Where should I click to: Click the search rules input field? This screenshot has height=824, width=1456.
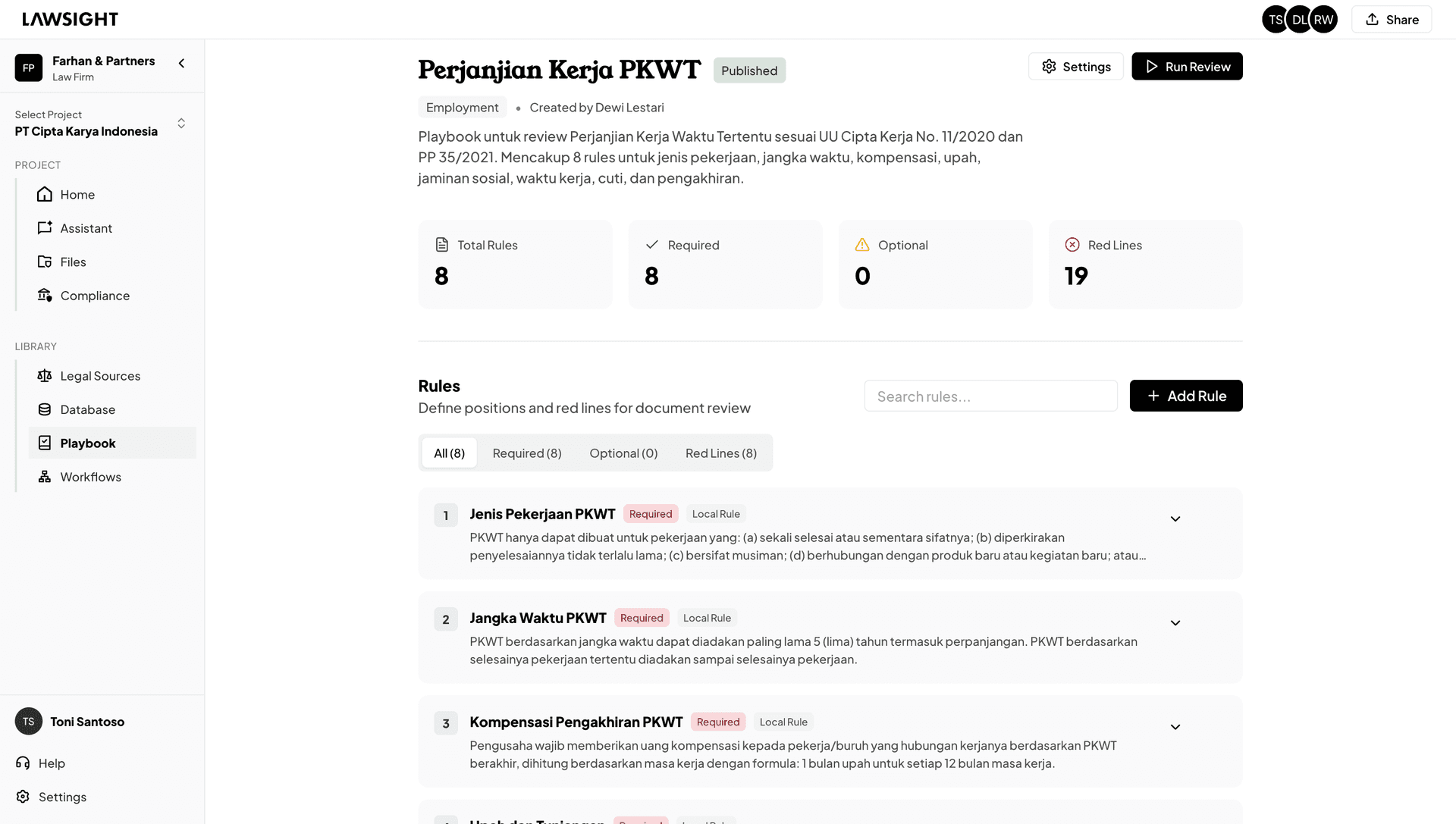990,395
